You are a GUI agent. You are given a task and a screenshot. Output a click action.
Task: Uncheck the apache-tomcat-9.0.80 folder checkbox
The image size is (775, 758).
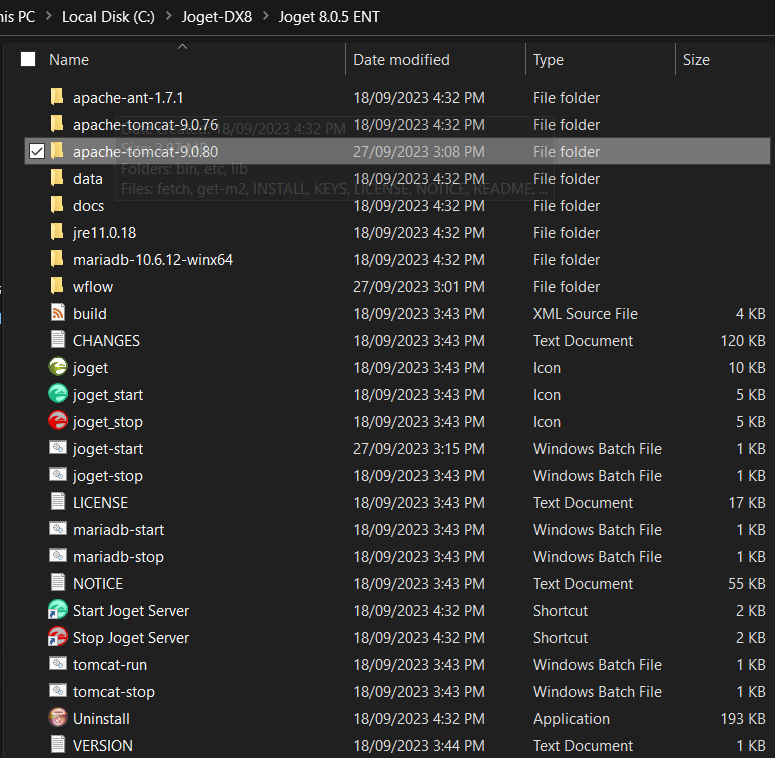point(37,152)
